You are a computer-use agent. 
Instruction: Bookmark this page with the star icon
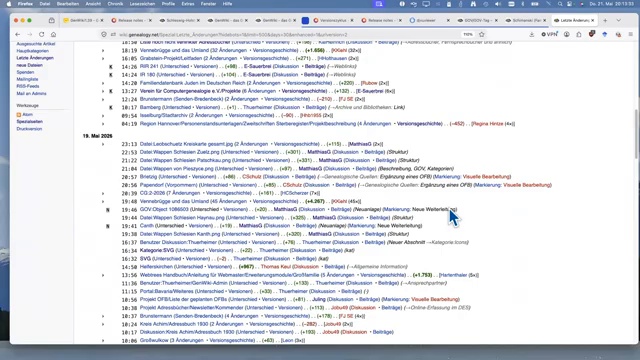pos(482,35)
